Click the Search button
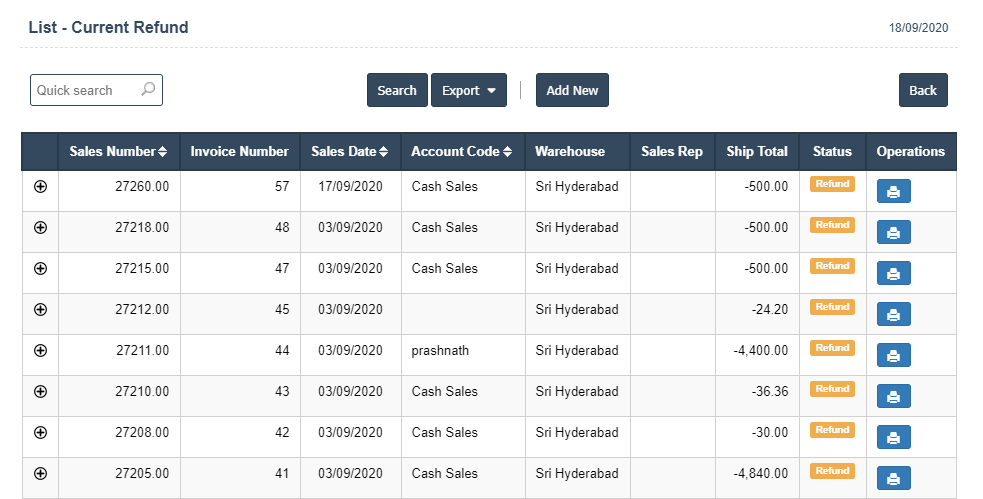 coord(397,90)
